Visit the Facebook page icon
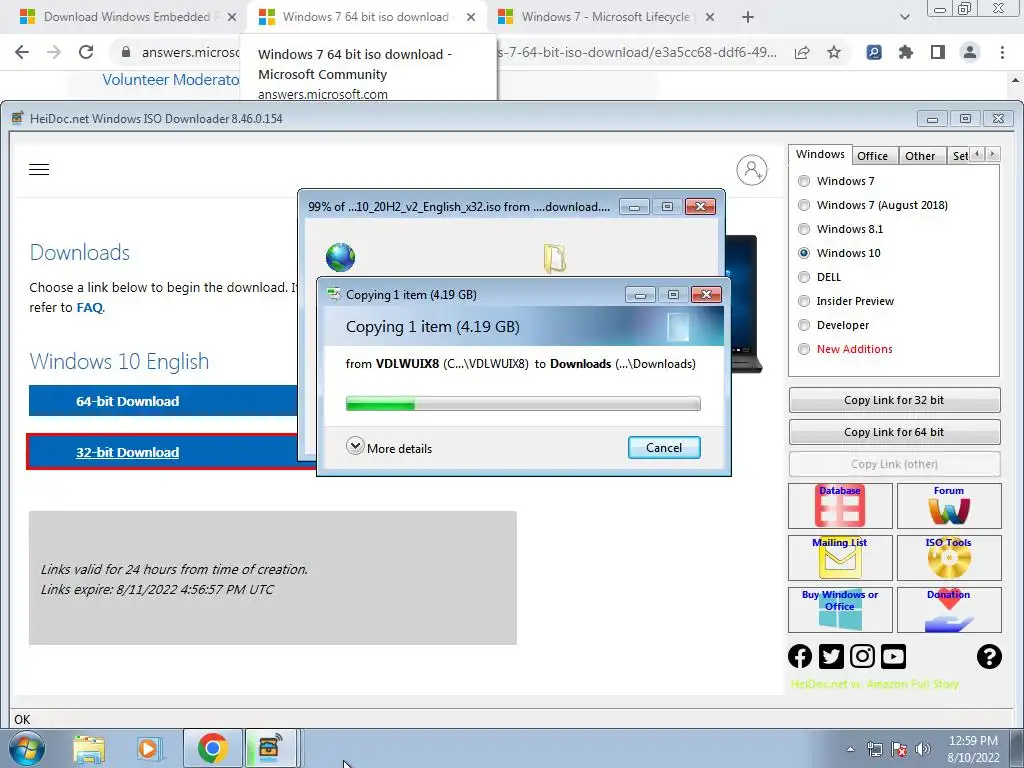Screen dimensions: 1024x768 click(800, 656)
